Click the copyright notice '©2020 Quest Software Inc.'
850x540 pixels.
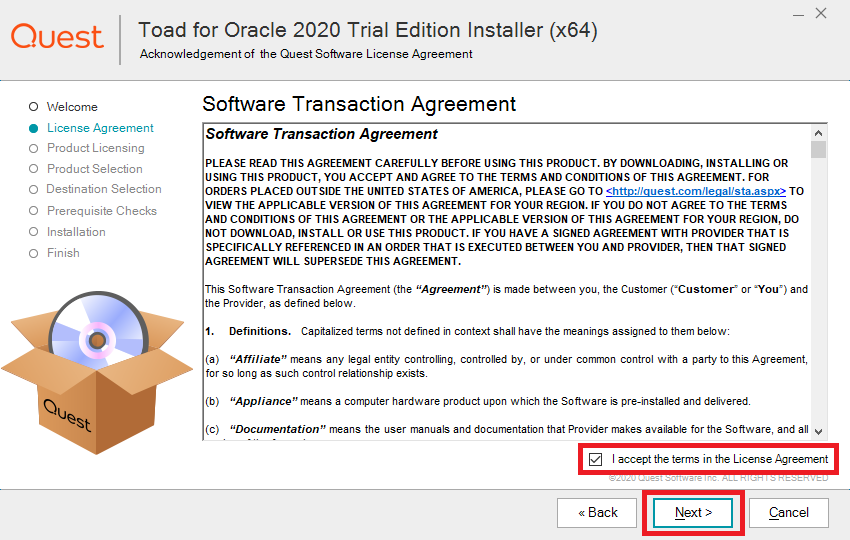click(718, 478)
